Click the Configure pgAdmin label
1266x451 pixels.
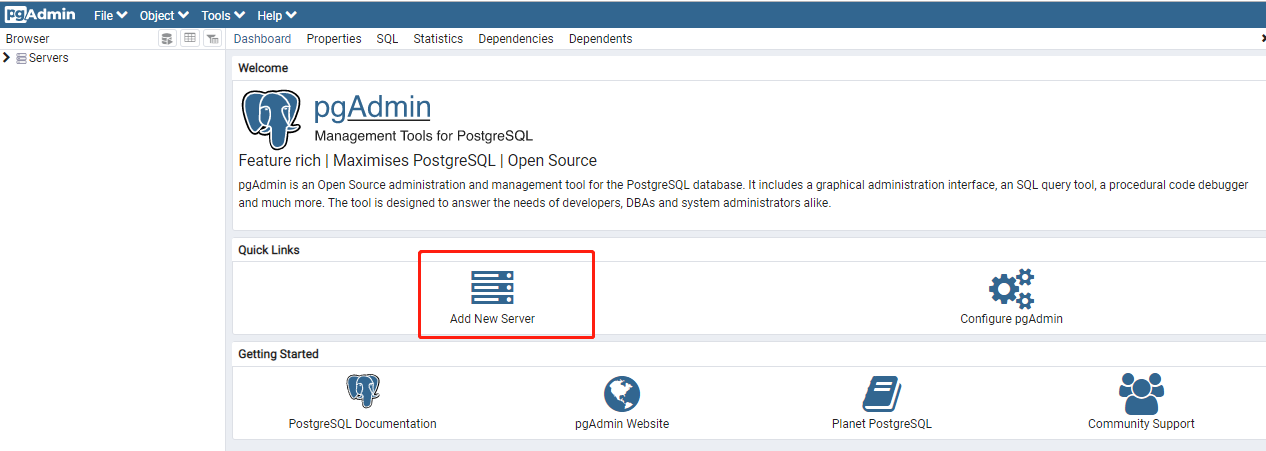click(x=1011, y=319)
